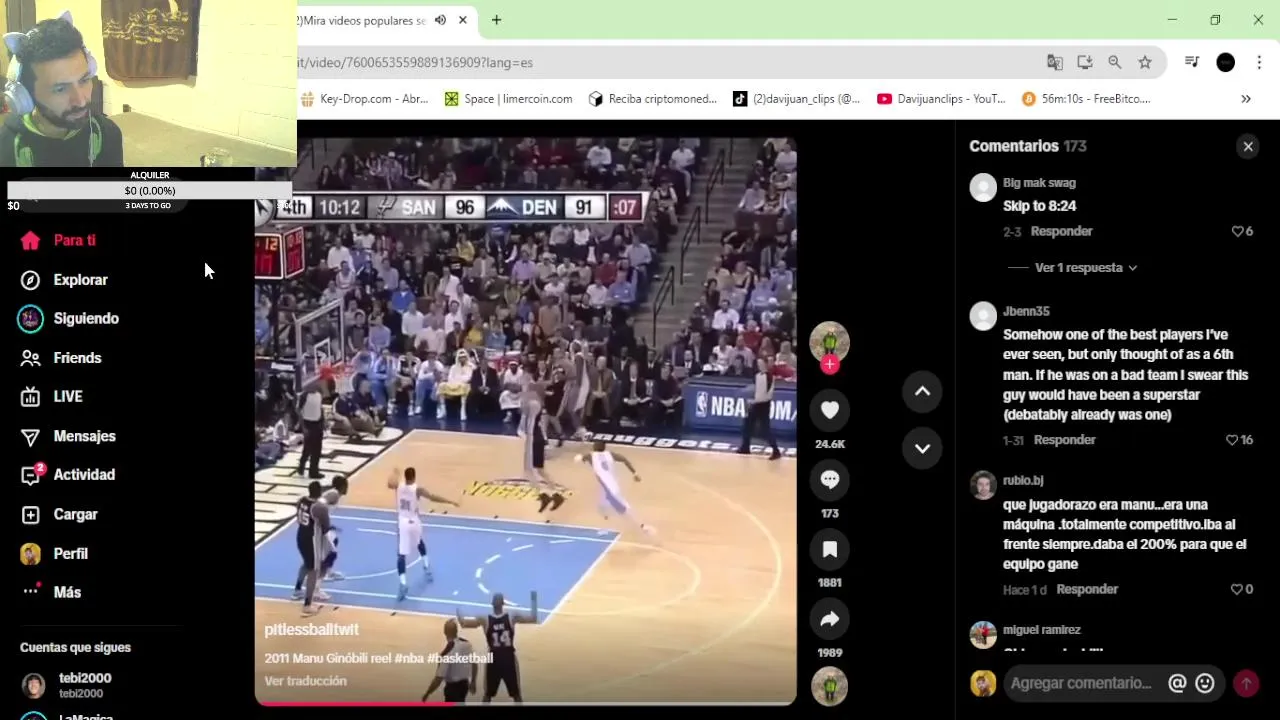Follow creator using the red plus badge
Image resolution: width=1280 pixels, height=720 pixels.
pyautogui.click(x=829, y=364)
